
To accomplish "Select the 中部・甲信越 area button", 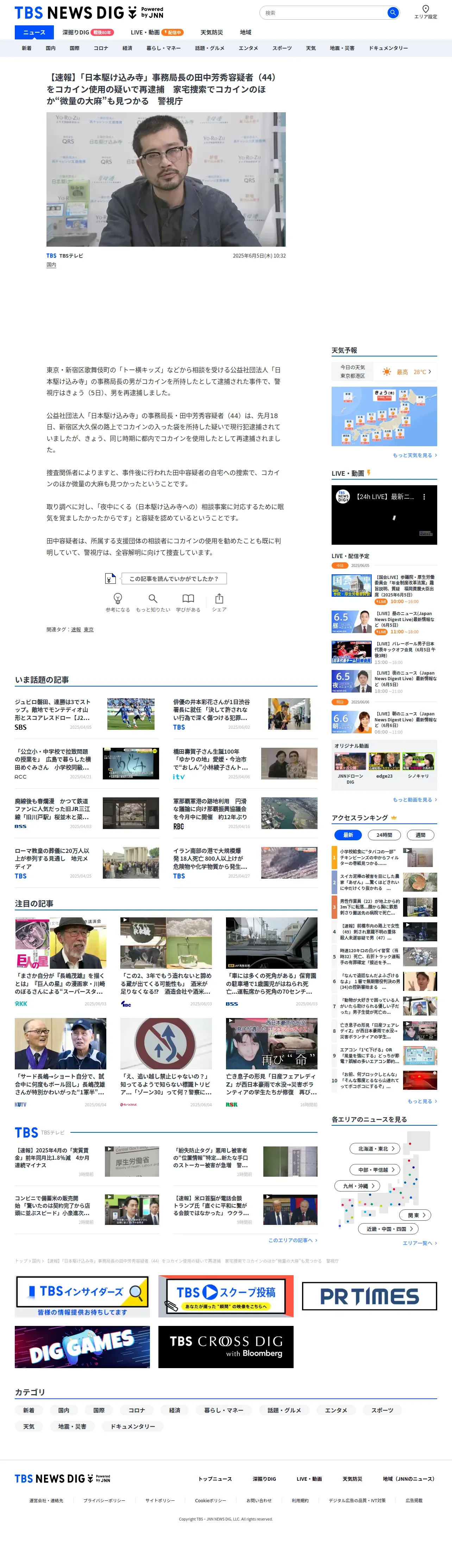I will tap(375, 1170).
